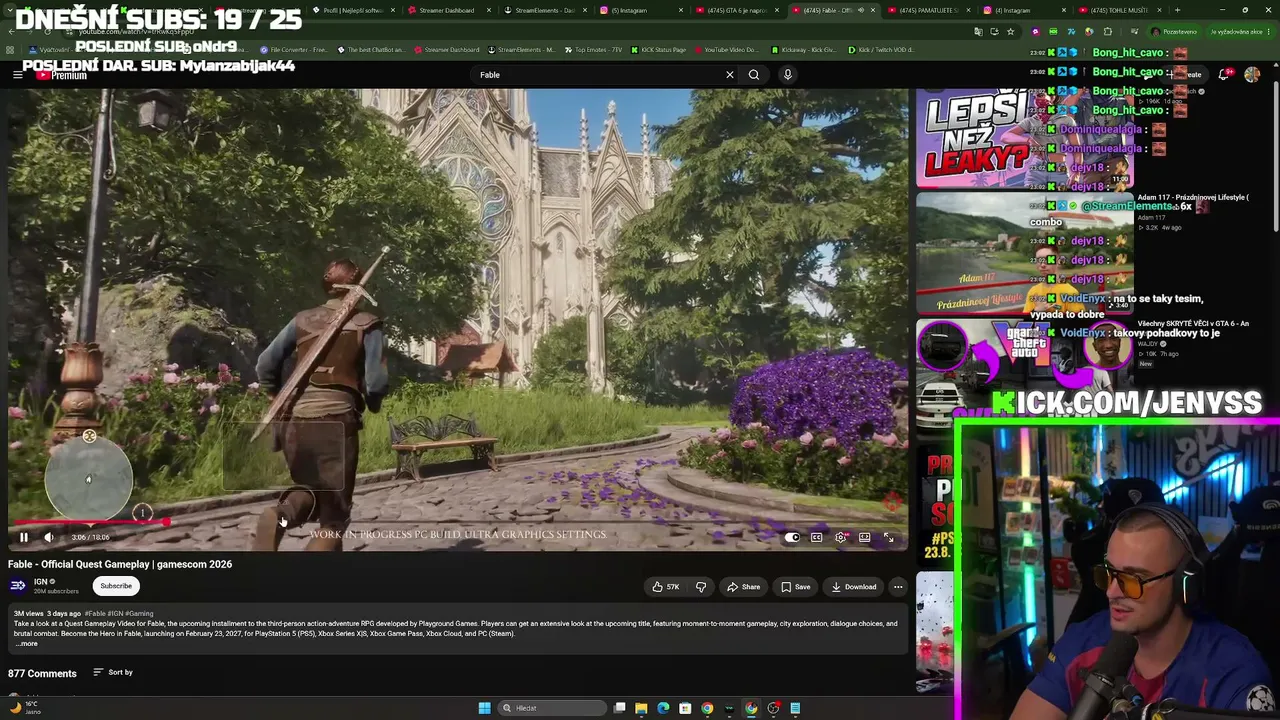This screenshot has width=1280, height=720.
Task: Like the video showing 57K likes
Action: tap(666, 587)
